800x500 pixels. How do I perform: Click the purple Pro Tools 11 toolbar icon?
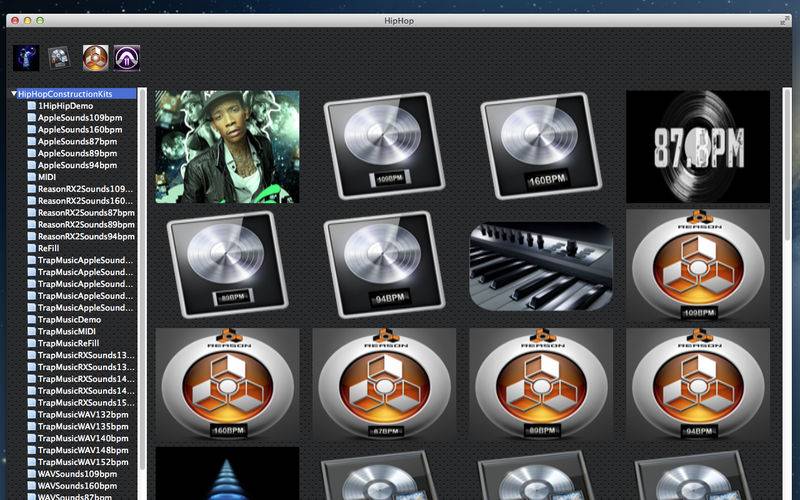click(127, 58)
